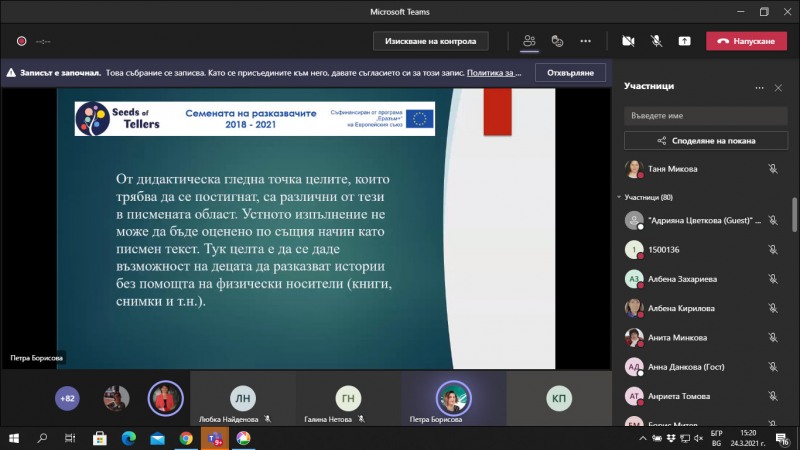Close the Участници side panel
This screenshot has height=450, width=800.
[x=779, y=87]
